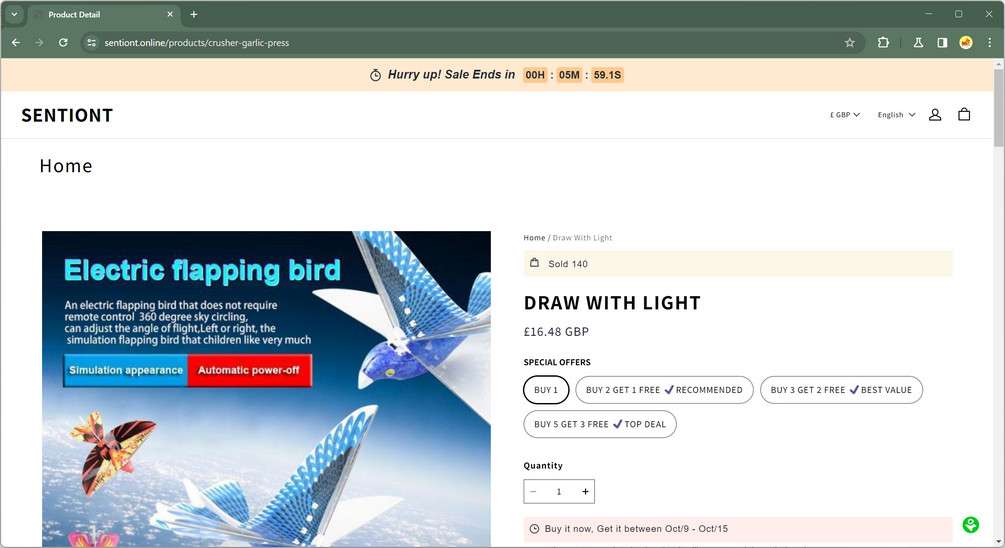The height and width of the screenshot is (548, 1005).
Task: Open a new browser tab
Action: [194, 14]
